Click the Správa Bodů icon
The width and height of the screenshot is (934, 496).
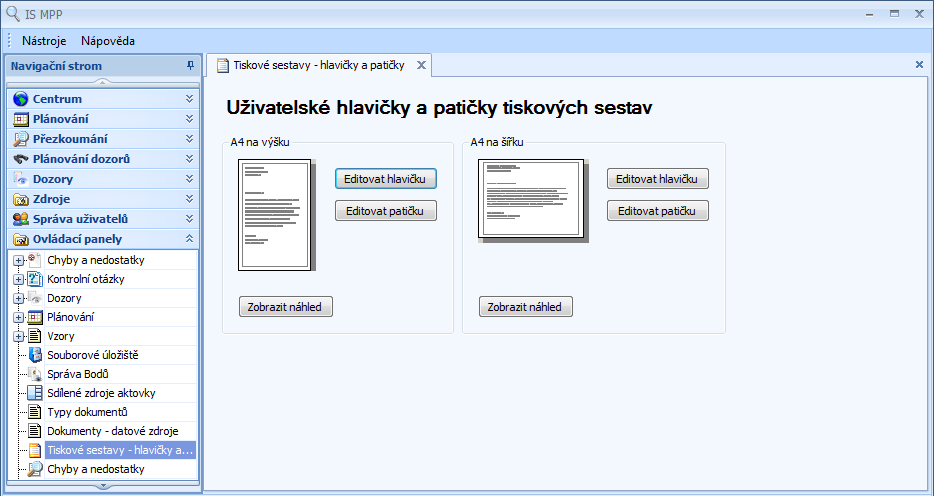click(x=35, y=374)
